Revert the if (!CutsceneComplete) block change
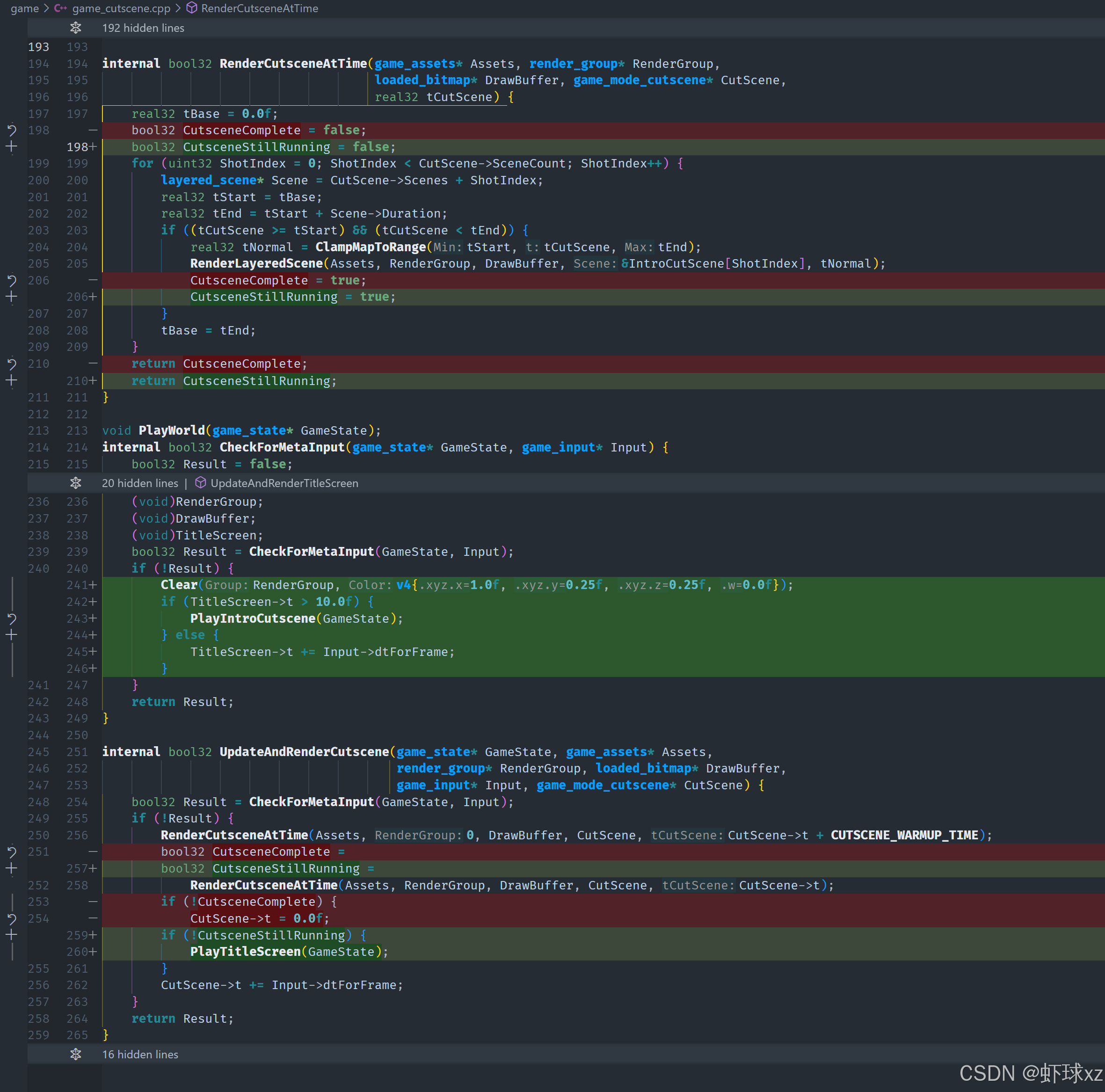 11,919
